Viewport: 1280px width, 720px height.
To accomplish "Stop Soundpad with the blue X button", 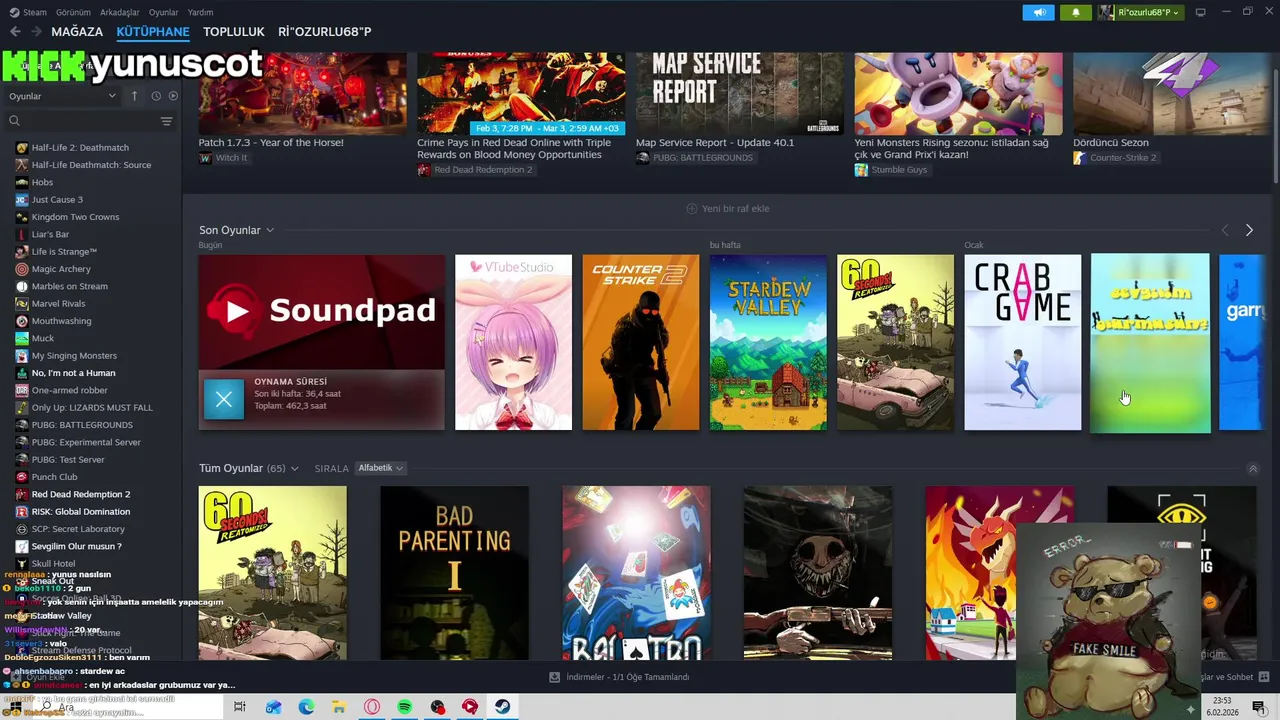I will pyautogui.click(x=224, y=399).
